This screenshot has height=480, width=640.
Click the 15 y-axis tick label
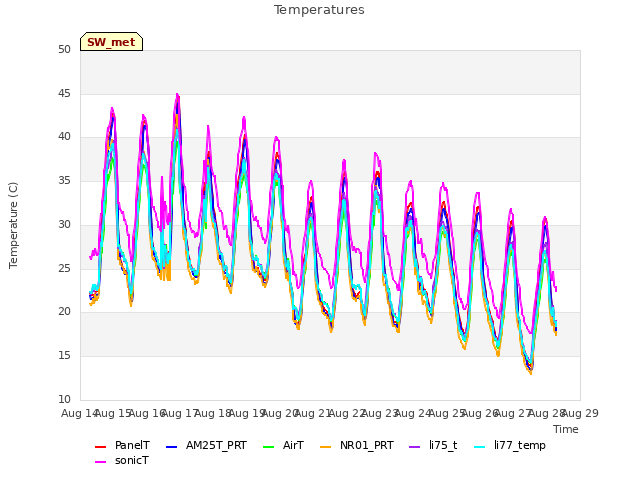point(64,356)
